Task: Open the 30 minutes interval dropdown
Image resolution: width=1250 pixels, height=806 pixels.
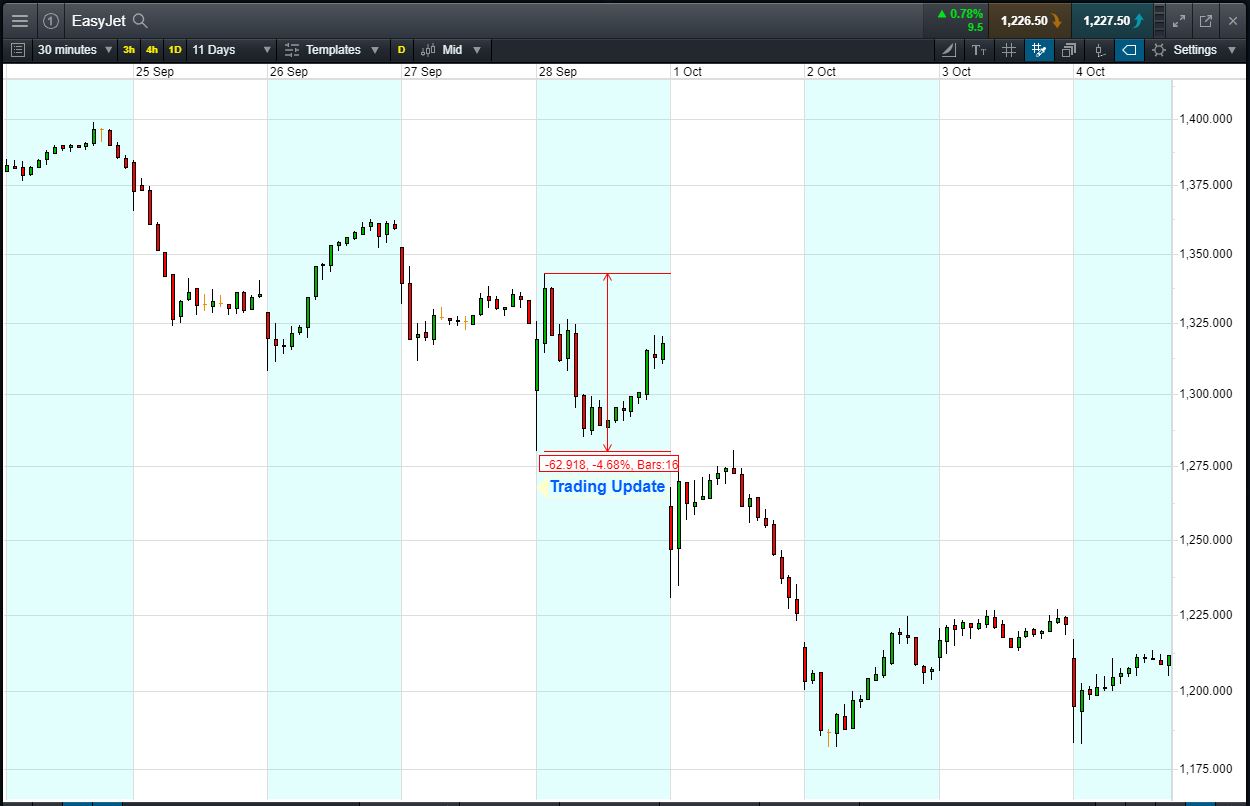Action: [75, 49]
